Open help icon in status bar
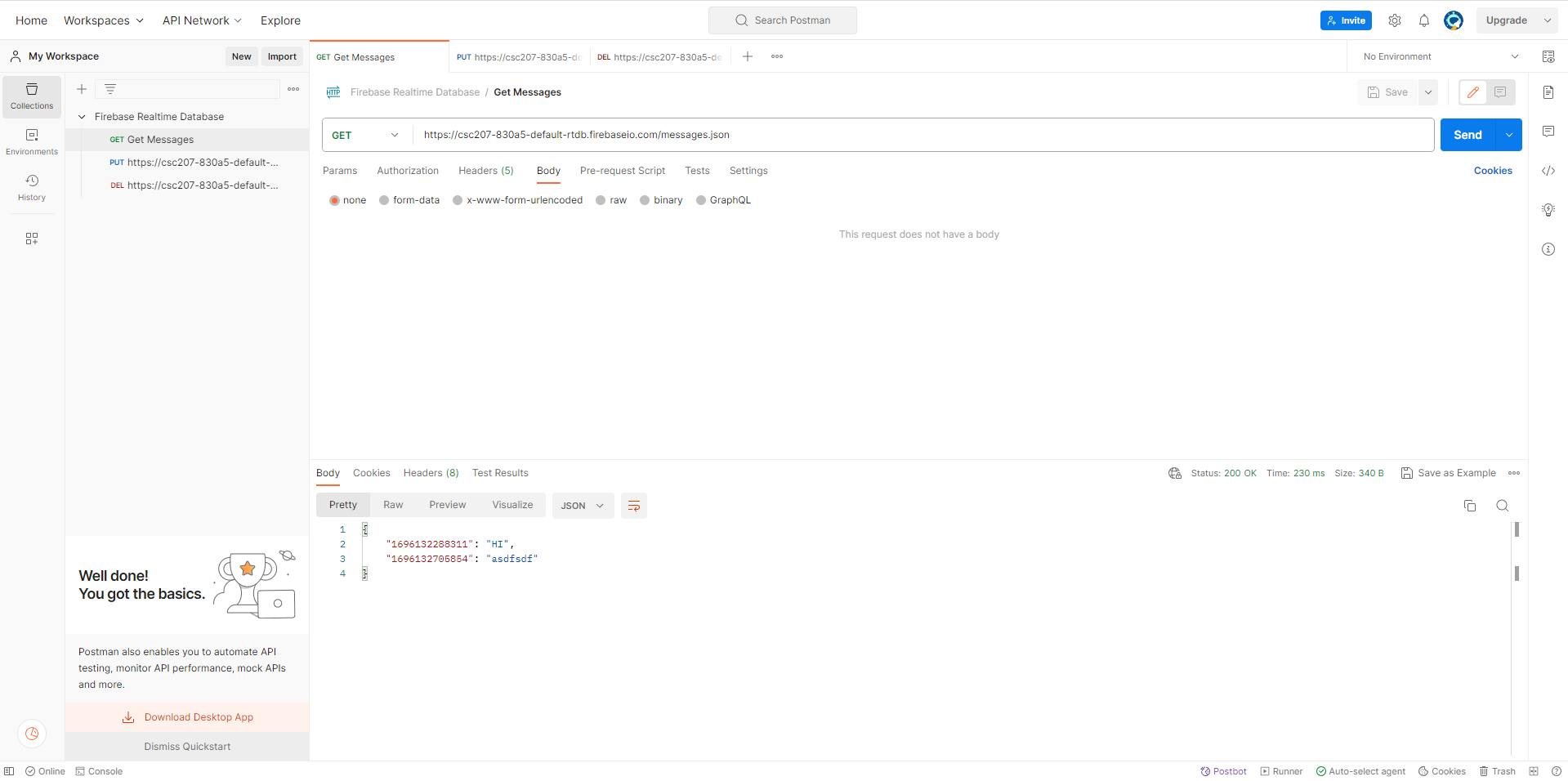The height and width of the screenshot is (781, 1568). pos(1557,771)
